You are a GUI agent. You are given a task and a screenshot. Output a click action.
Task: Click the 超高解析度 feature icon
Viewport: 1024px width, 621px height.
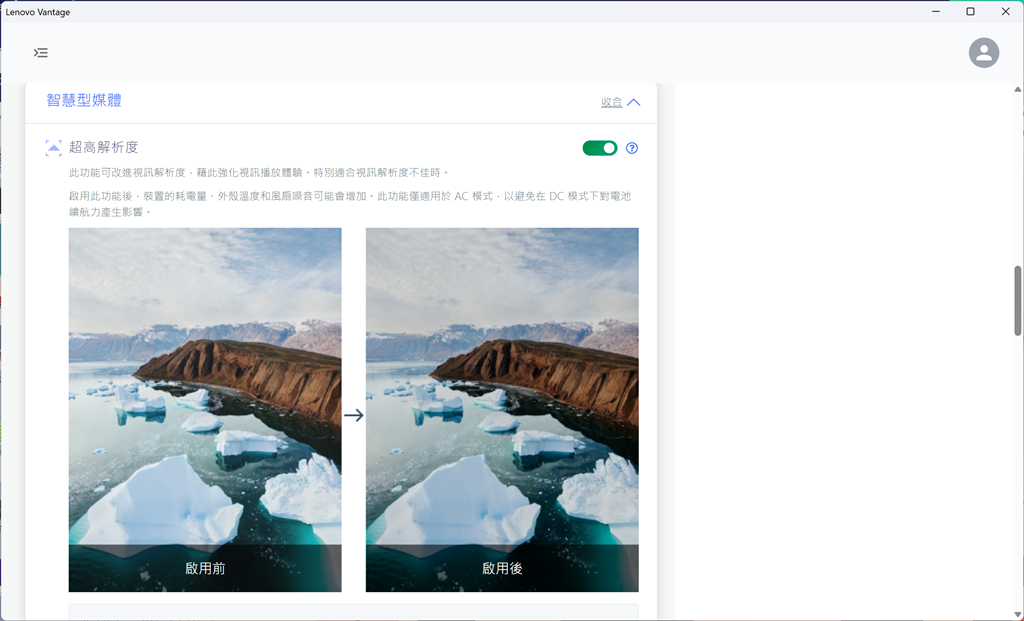click(x=54, y=148)
